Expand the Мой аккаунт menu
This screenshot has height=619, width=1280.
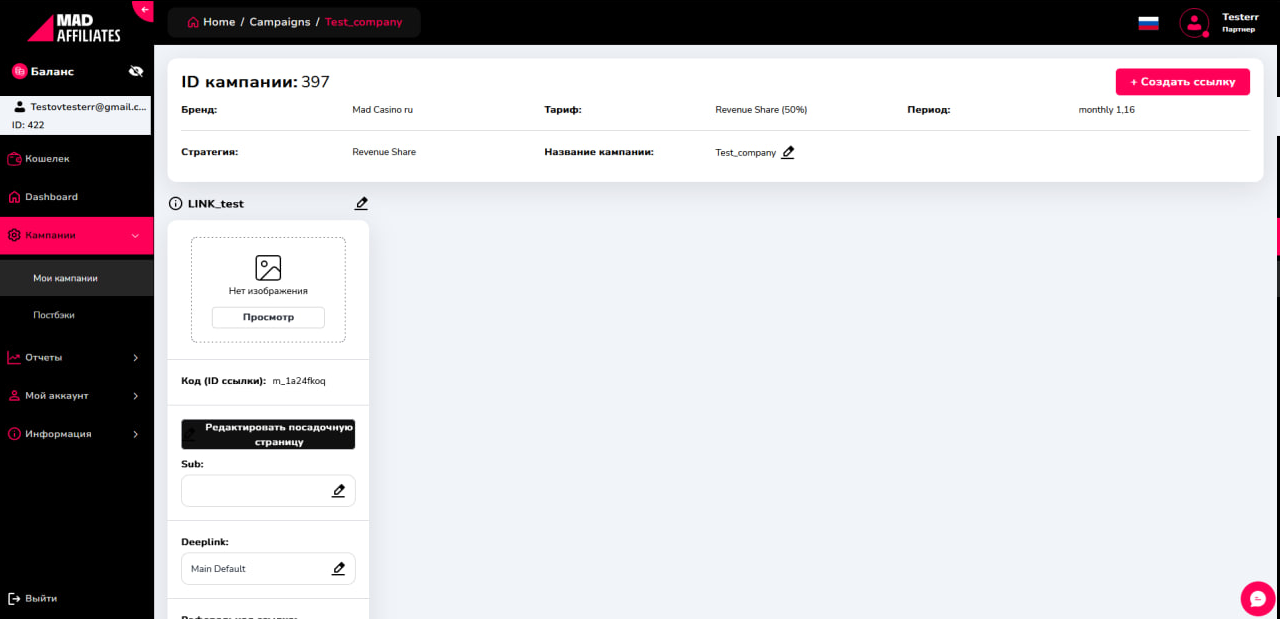[135, 396]
